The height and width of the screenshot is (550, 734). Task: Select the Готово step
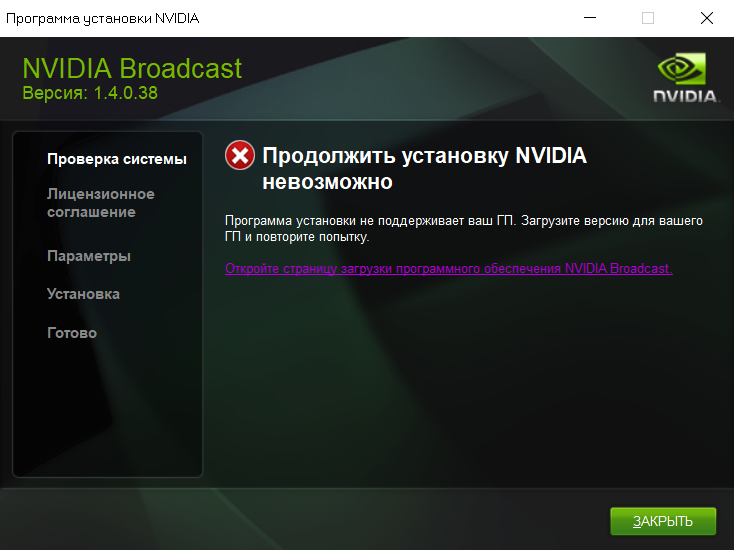click(x=72, y=333)
